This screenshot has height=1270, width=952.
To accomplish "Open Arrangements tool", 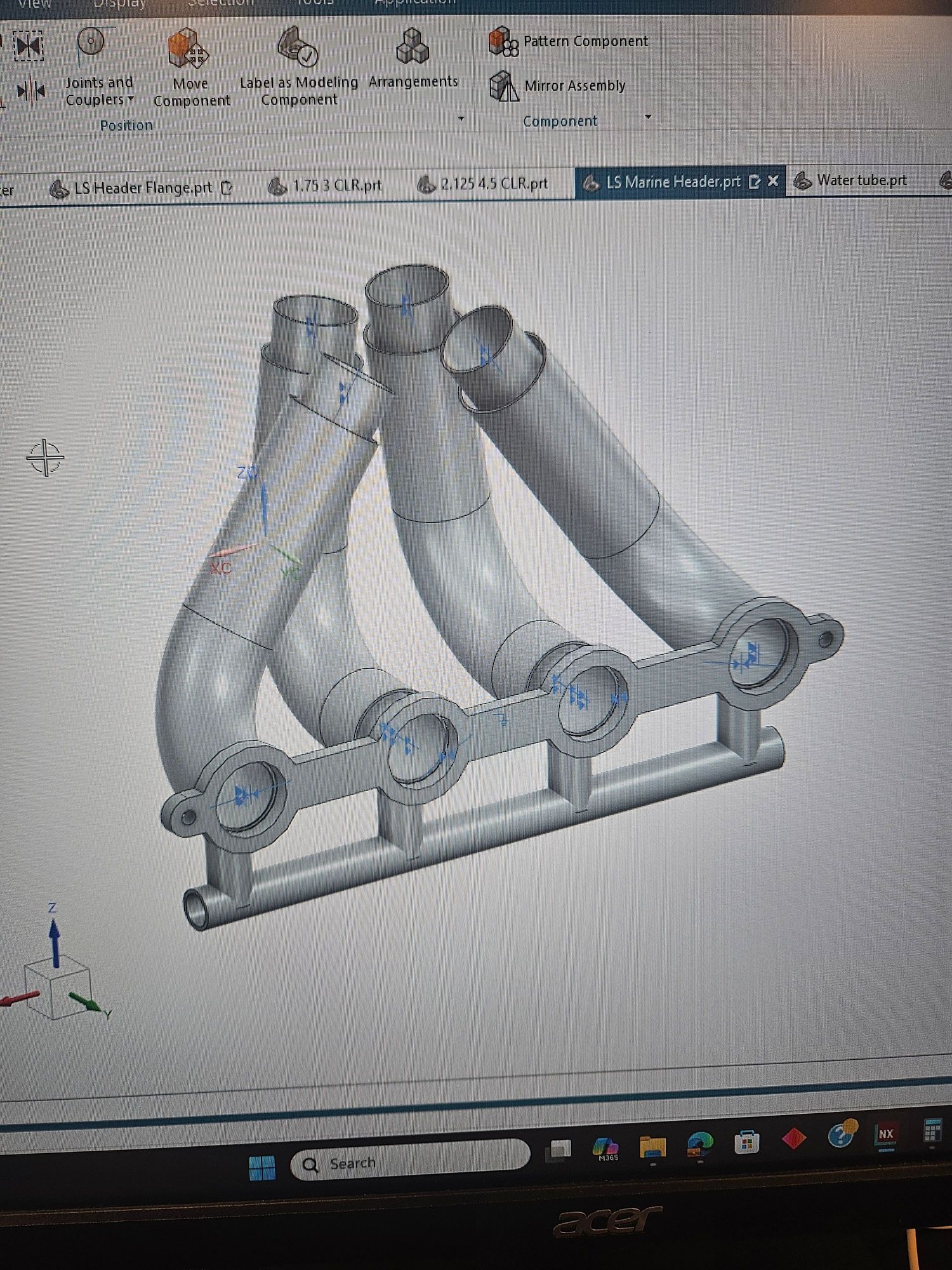I will [x=413, y=60].
